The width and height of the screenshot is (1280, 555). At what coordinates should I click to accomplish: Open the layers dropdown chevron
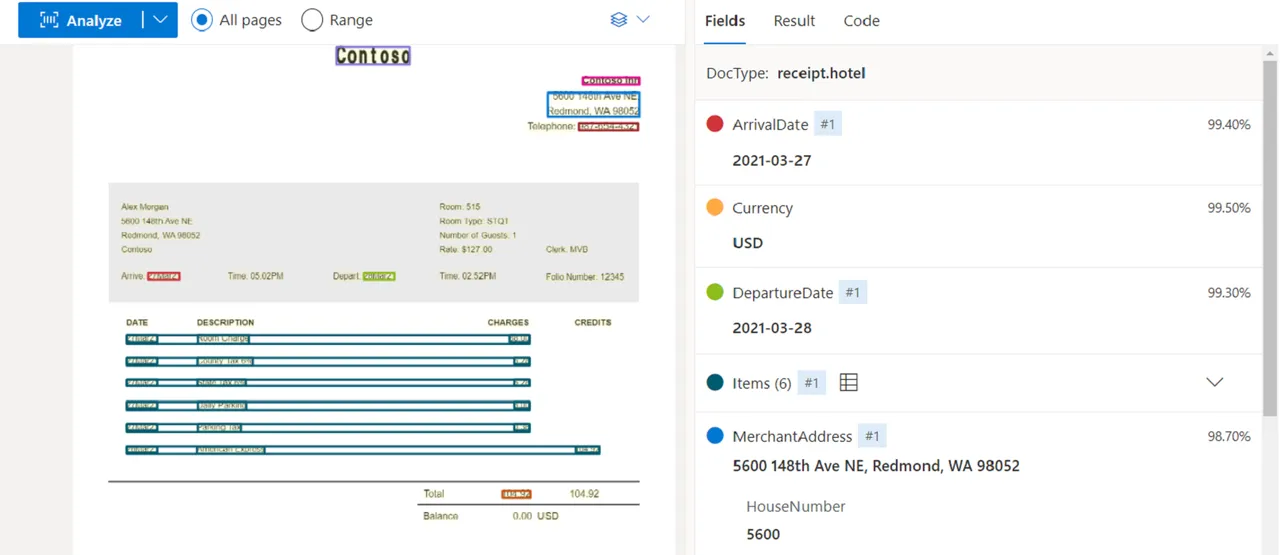(x=643, y=20)
